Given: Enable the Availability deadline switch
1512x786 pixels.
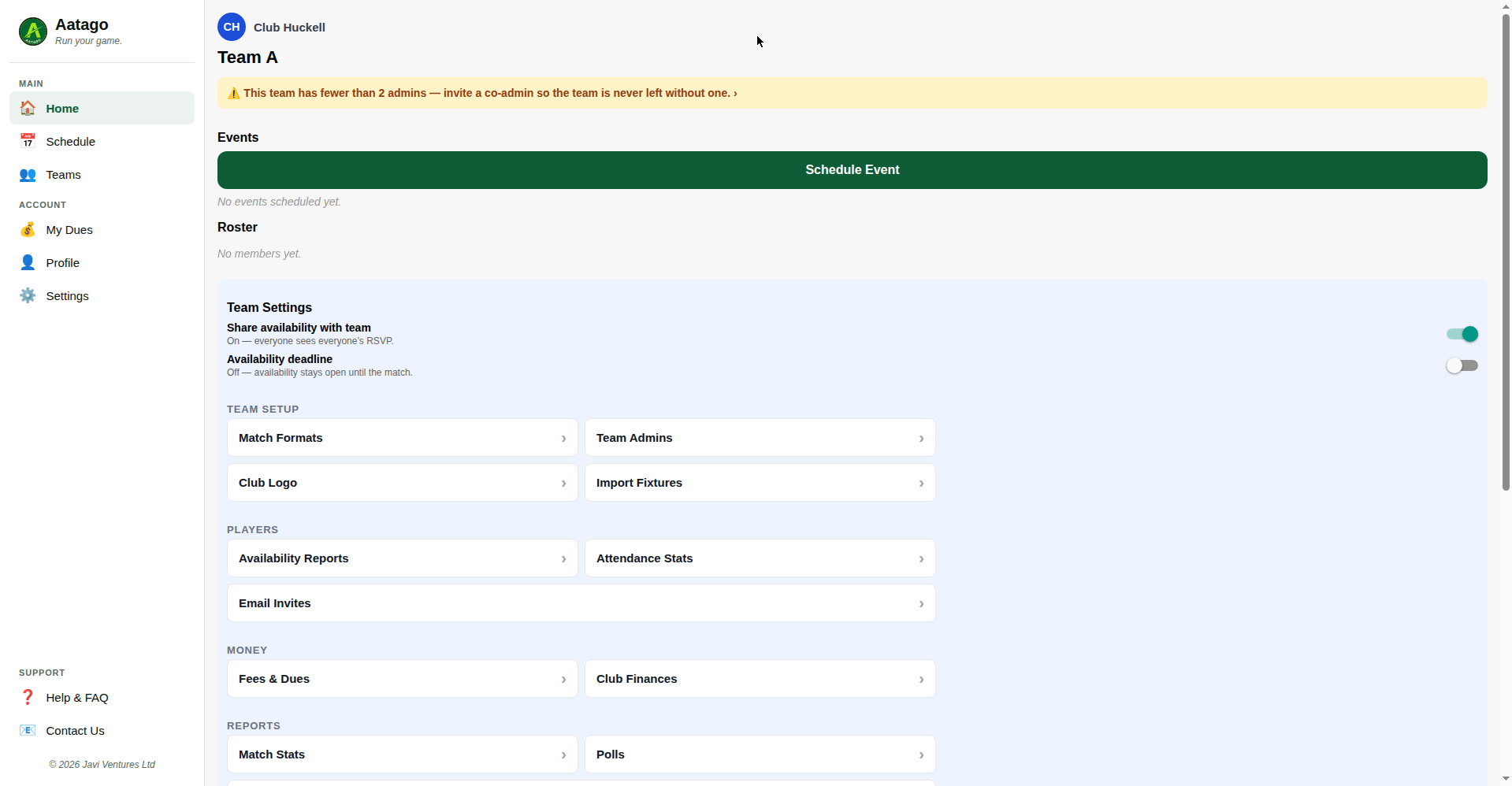Looking at the screenshot, I should point(1462,365).
